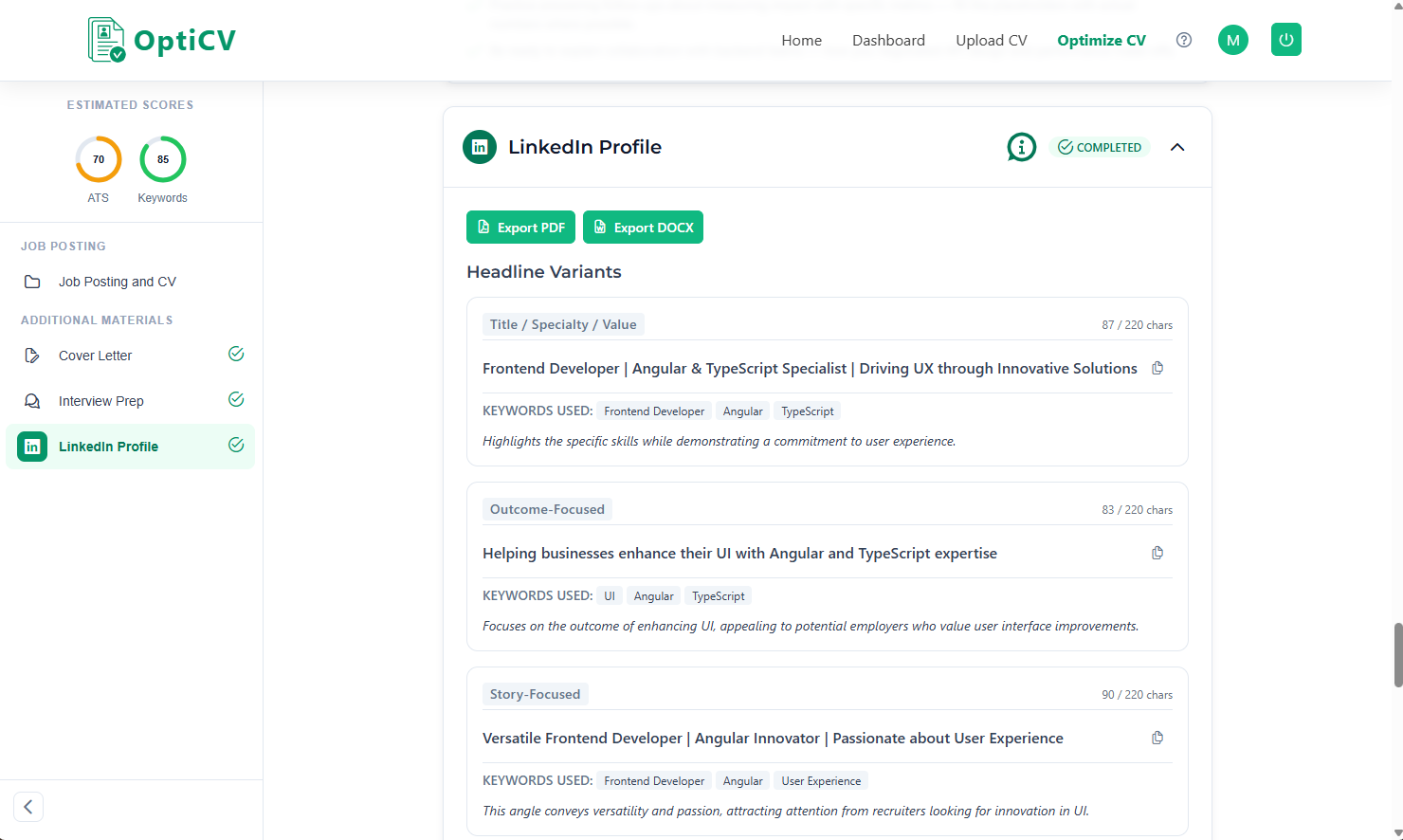
Task: Click the LinkedIn logo in section header
Action: [480, 147]
